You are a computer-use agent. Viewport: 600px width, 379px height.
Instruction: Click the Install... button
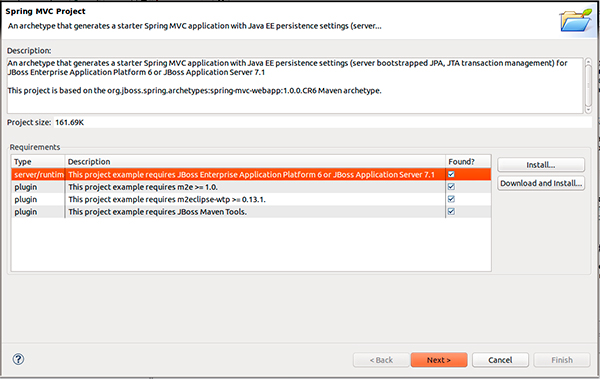point(541,165)
